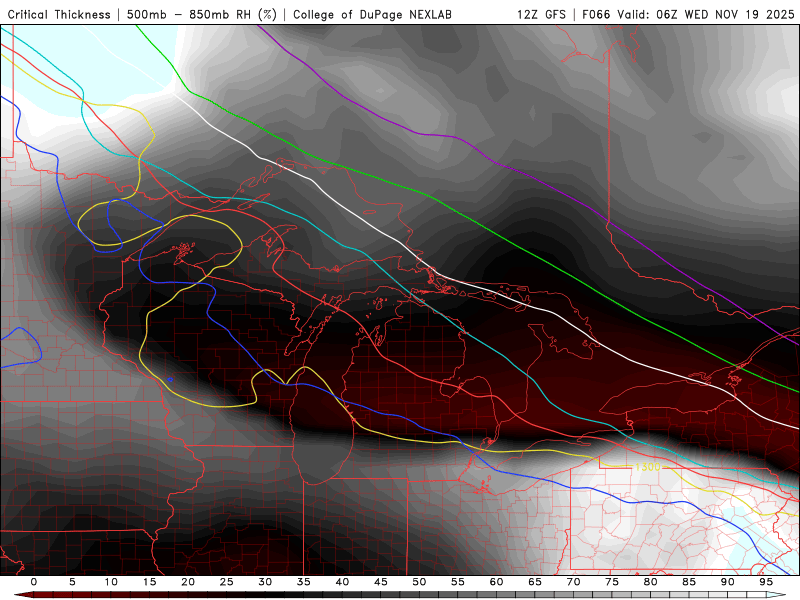Select the 'F066' forecast hour text
This screenshot has width=800, height=600.
point(596,15)
